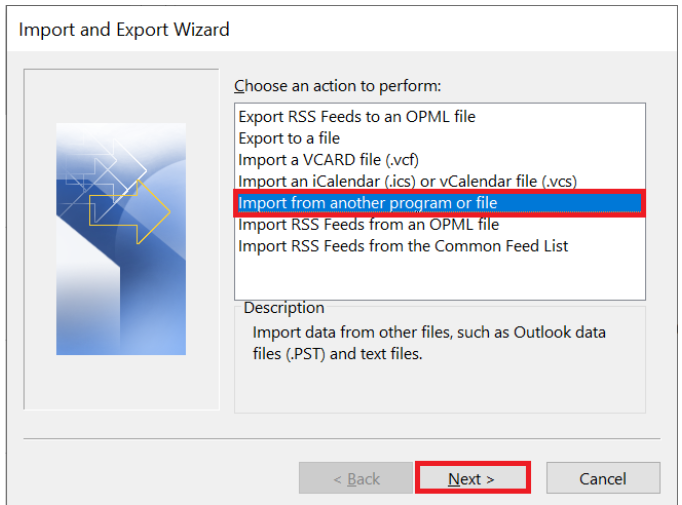Image resolution: width=682 pixels, height=505 pixels.
Task: Click the horizontal separator line above the buttons
Action: coord(340,438)
